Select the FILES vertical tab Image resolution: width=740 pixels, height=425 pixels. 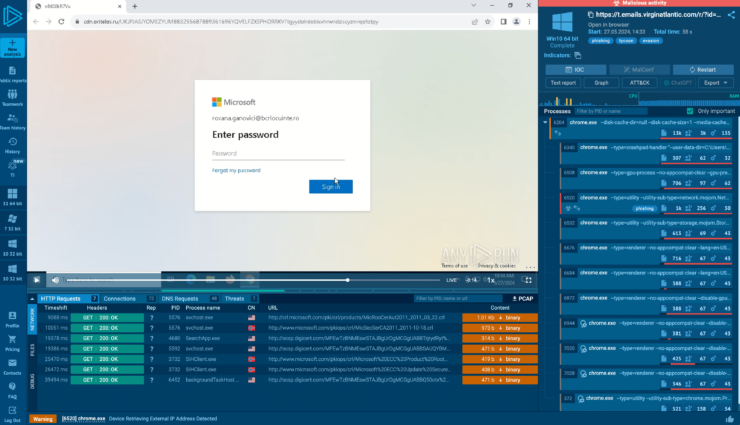tap(32, 350)
